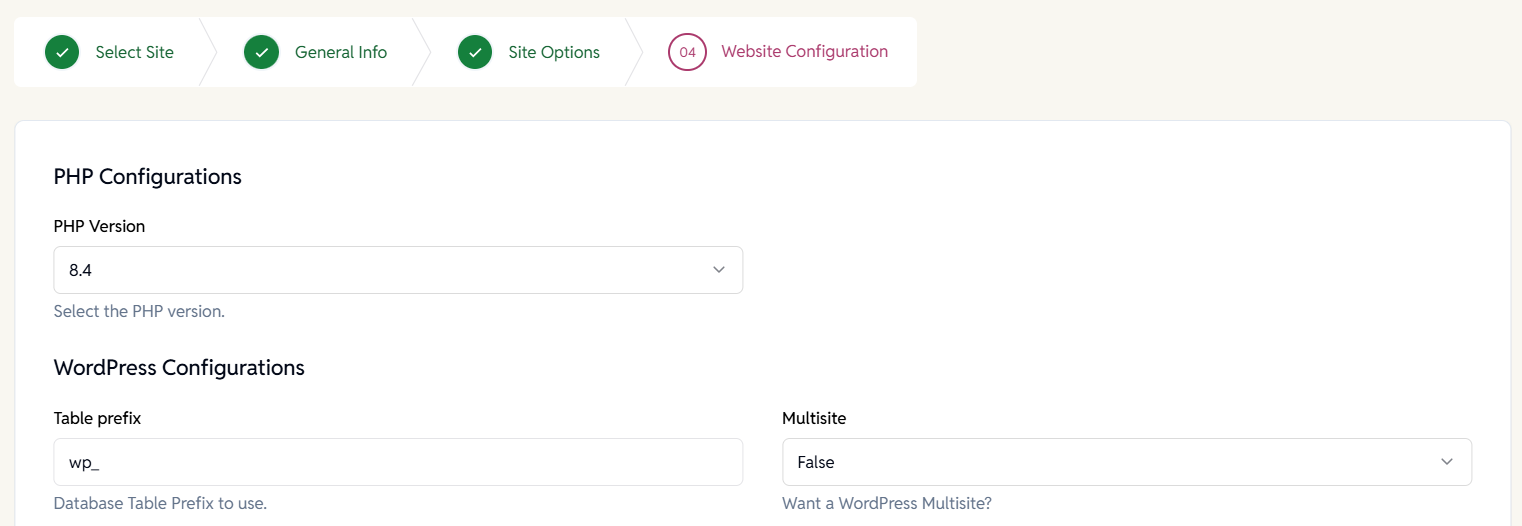Click the PHP Configurations heading
1522x526 pixels.
147,176
